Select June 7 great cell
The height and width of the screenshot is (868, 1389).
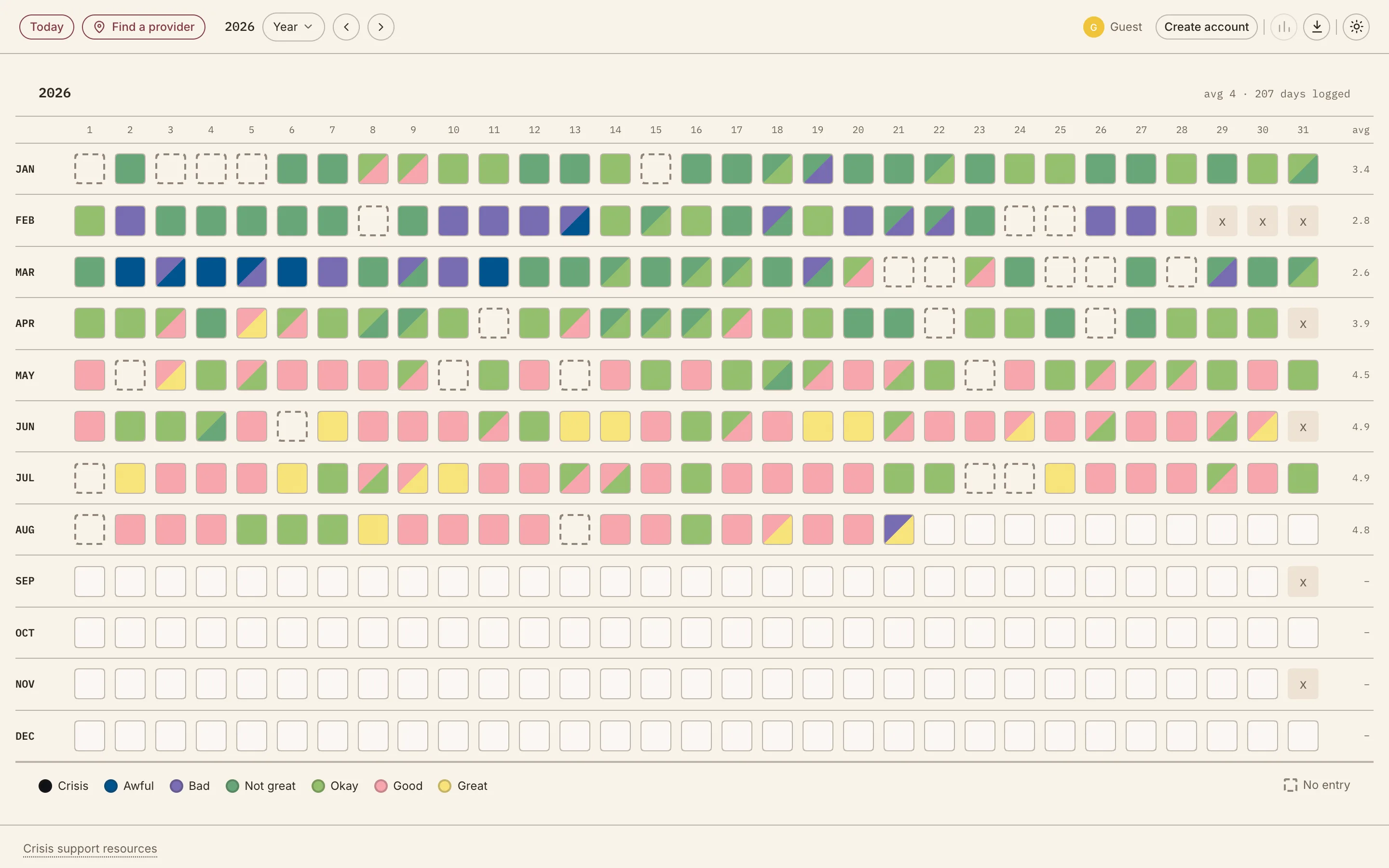tap(332, 427)
